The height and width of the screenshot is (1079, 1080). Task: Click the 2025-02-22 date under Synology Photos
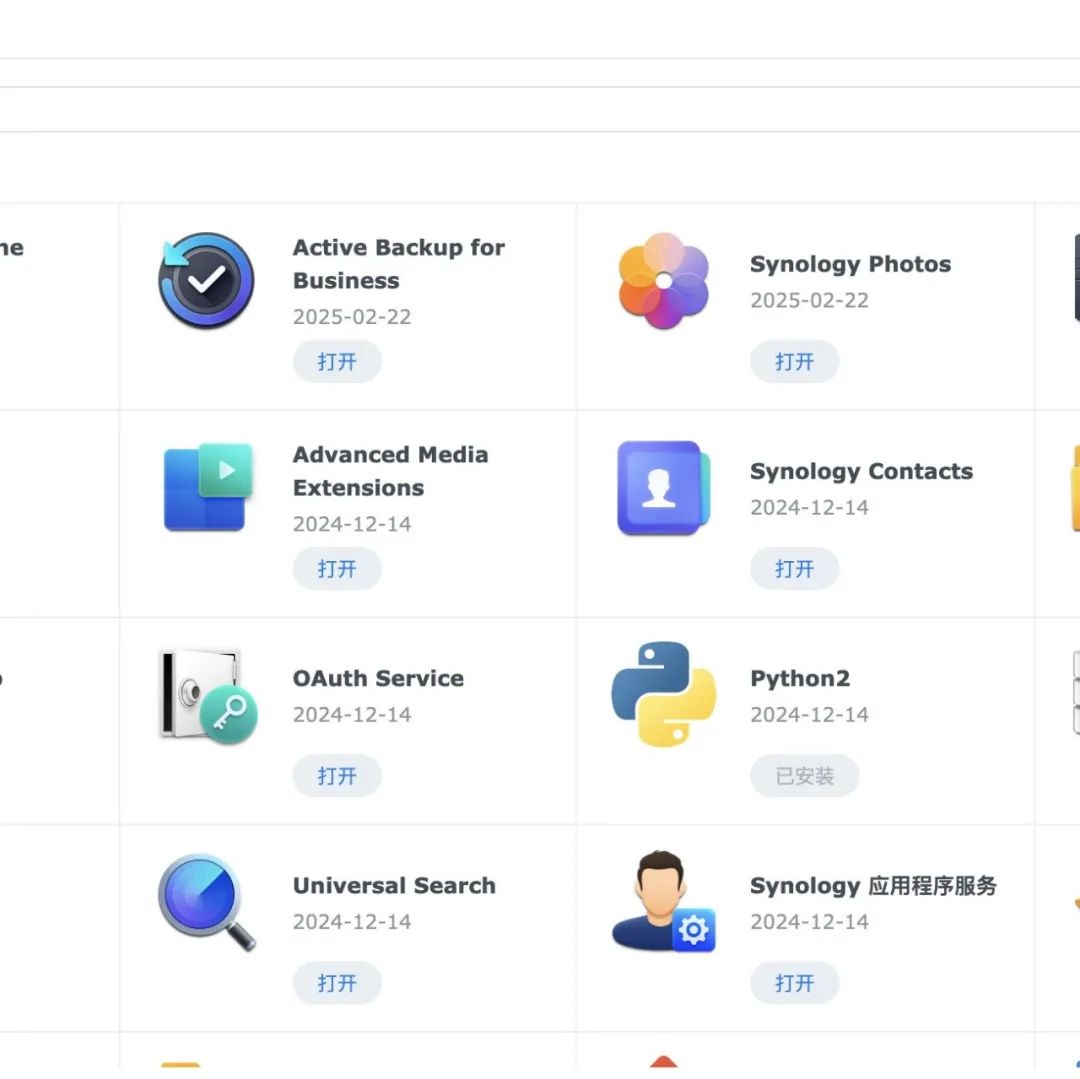(809, 300)
